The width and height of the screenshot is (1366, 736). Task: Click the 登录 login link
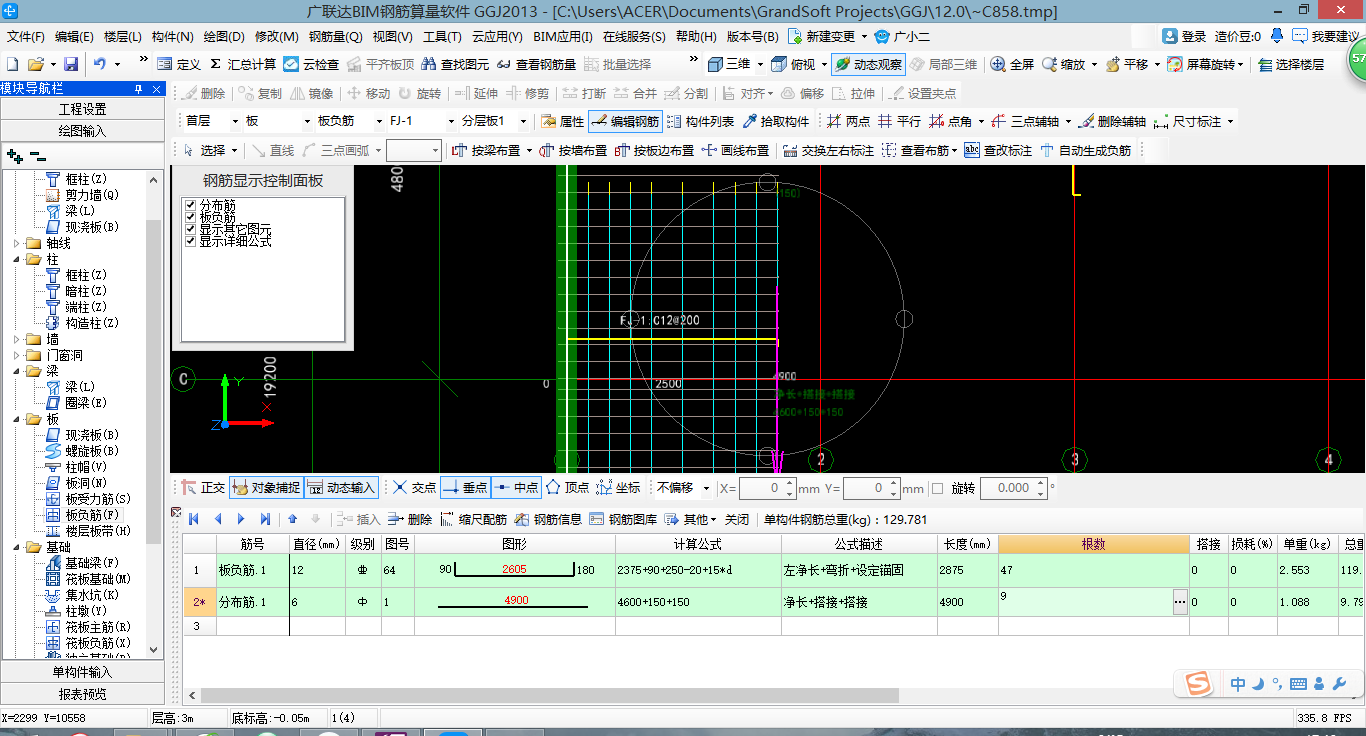(x=1185, y=36)
